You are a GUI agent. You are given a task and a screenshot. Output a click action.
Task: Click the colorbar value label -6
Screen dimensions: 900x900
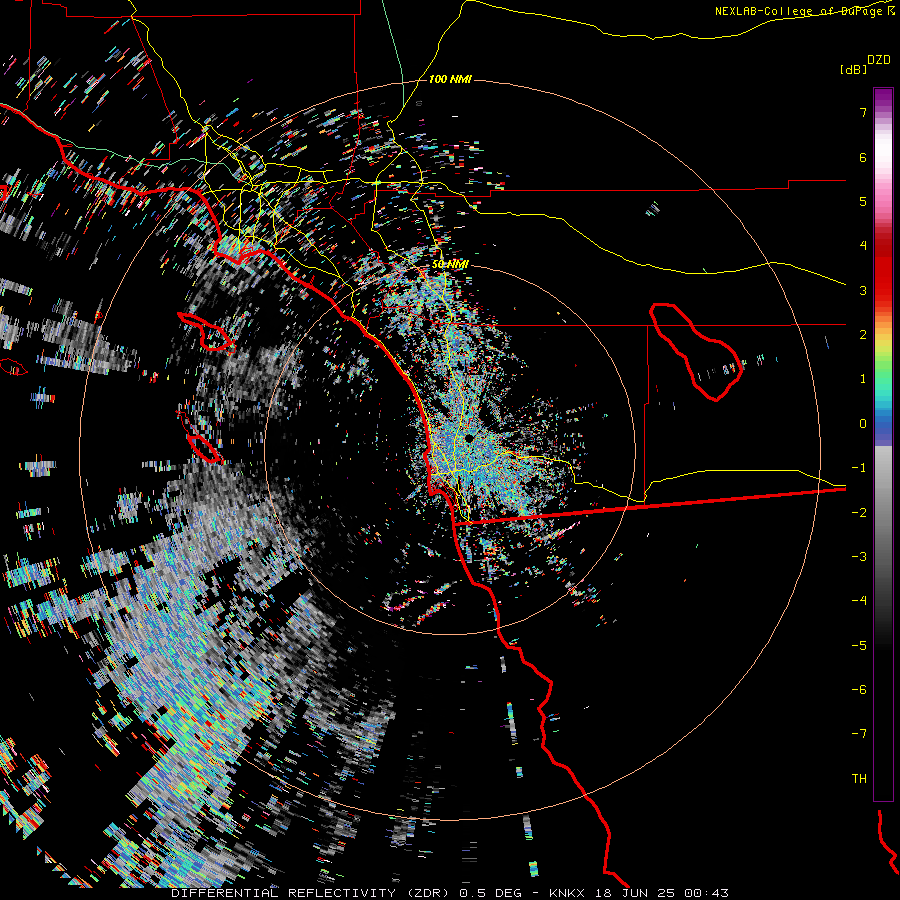tap(859, 690)
